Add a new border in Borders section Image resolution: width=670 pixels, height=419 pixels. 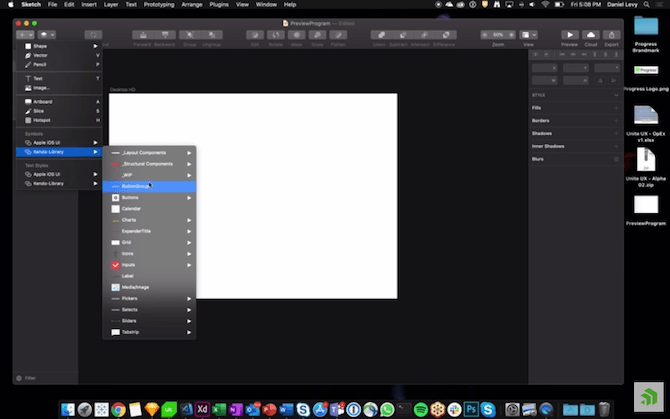pyautogui.click(x=616, y=120)
